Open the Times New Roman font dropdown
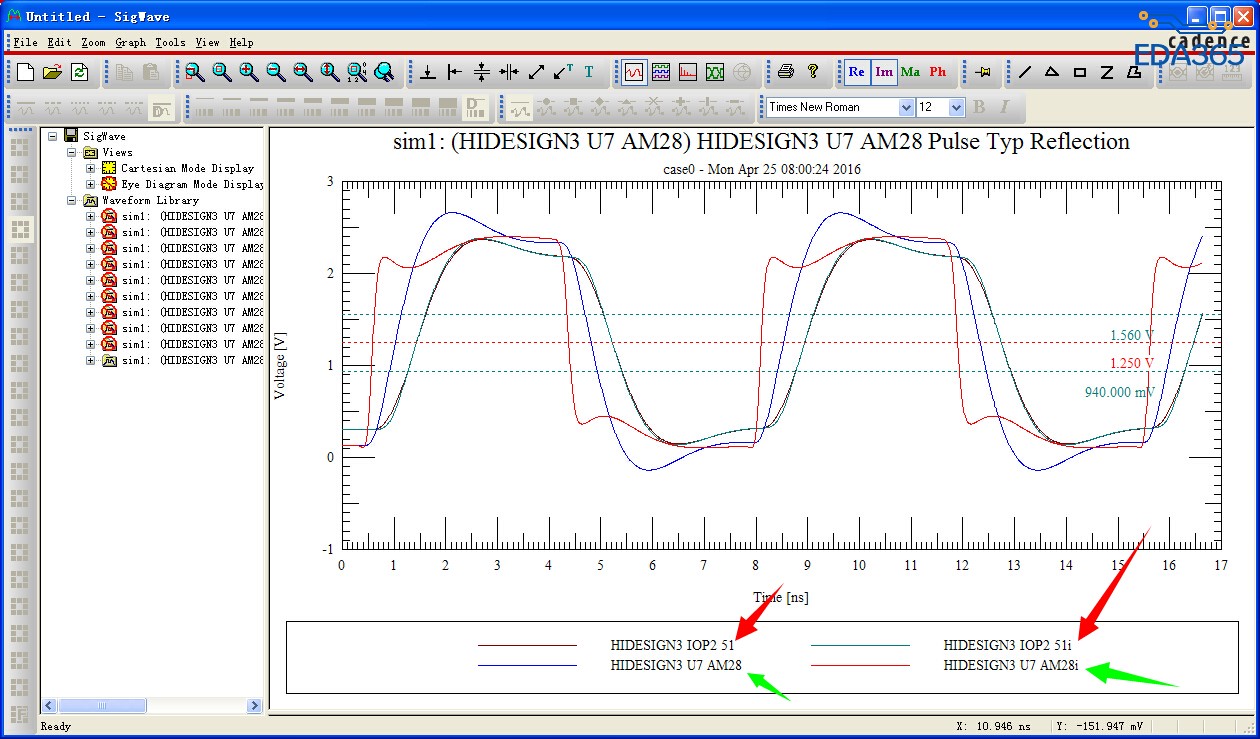Viewport: 1260px width, 739px height. pos(906,107)
